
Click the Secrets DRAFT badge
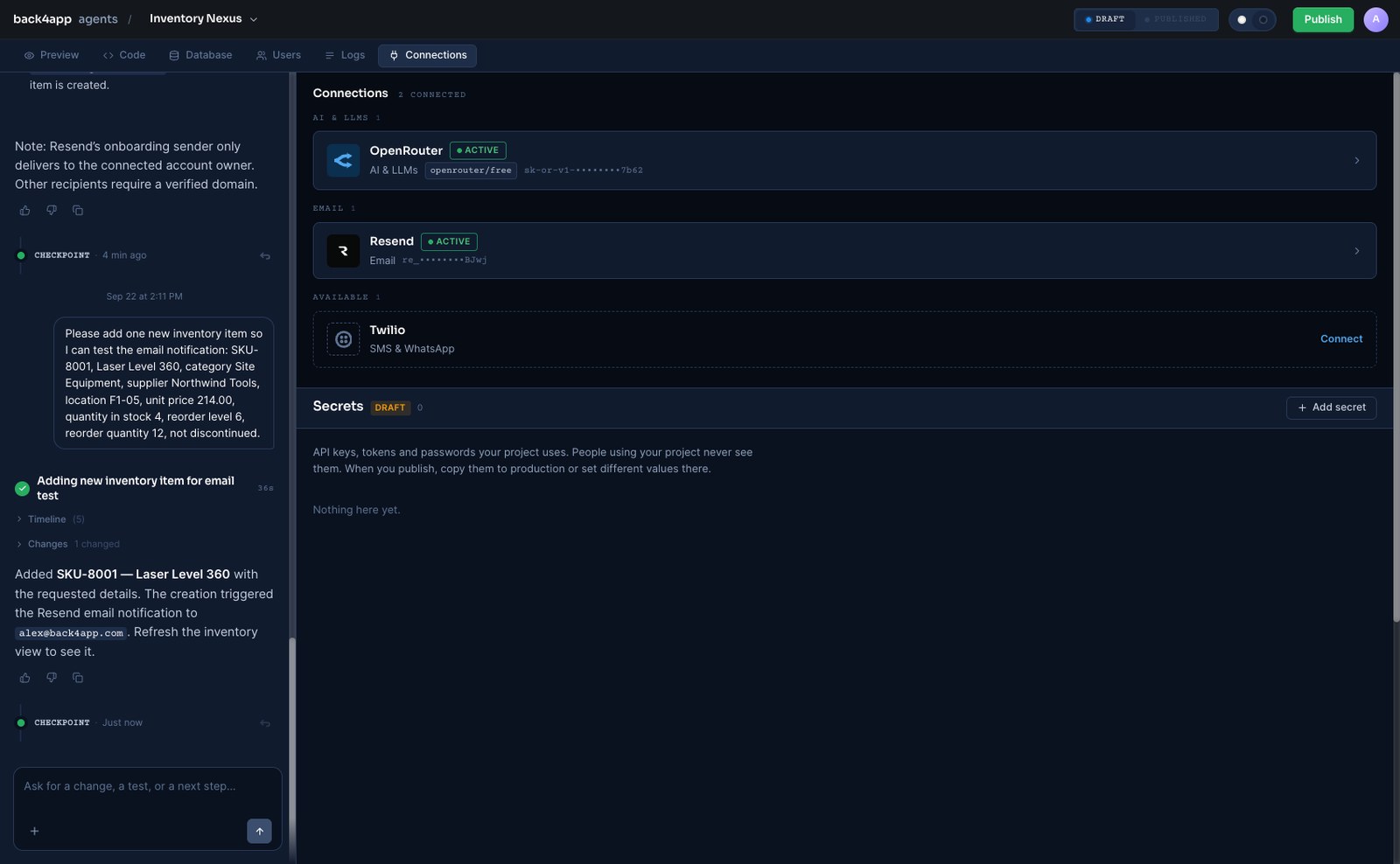point(390,408)
